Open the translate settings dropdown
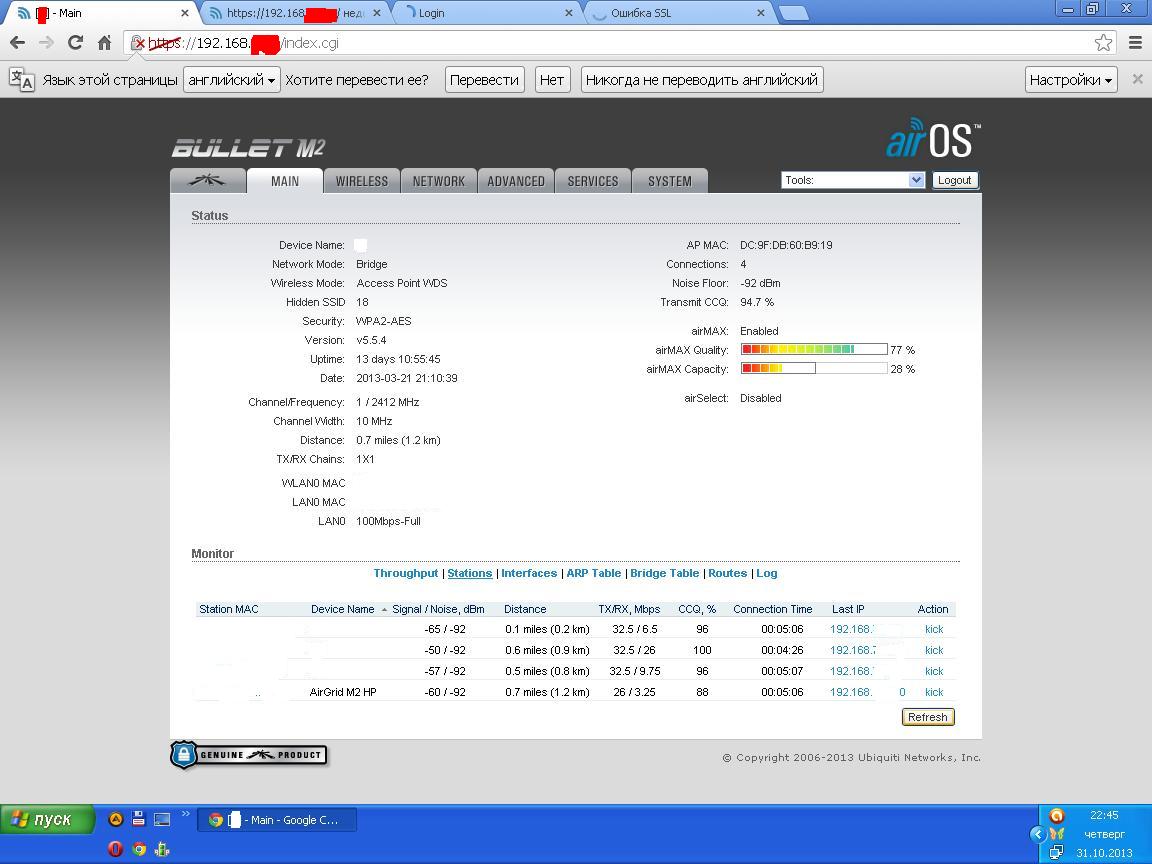1152x864 pixels. tap(1070, 80)
